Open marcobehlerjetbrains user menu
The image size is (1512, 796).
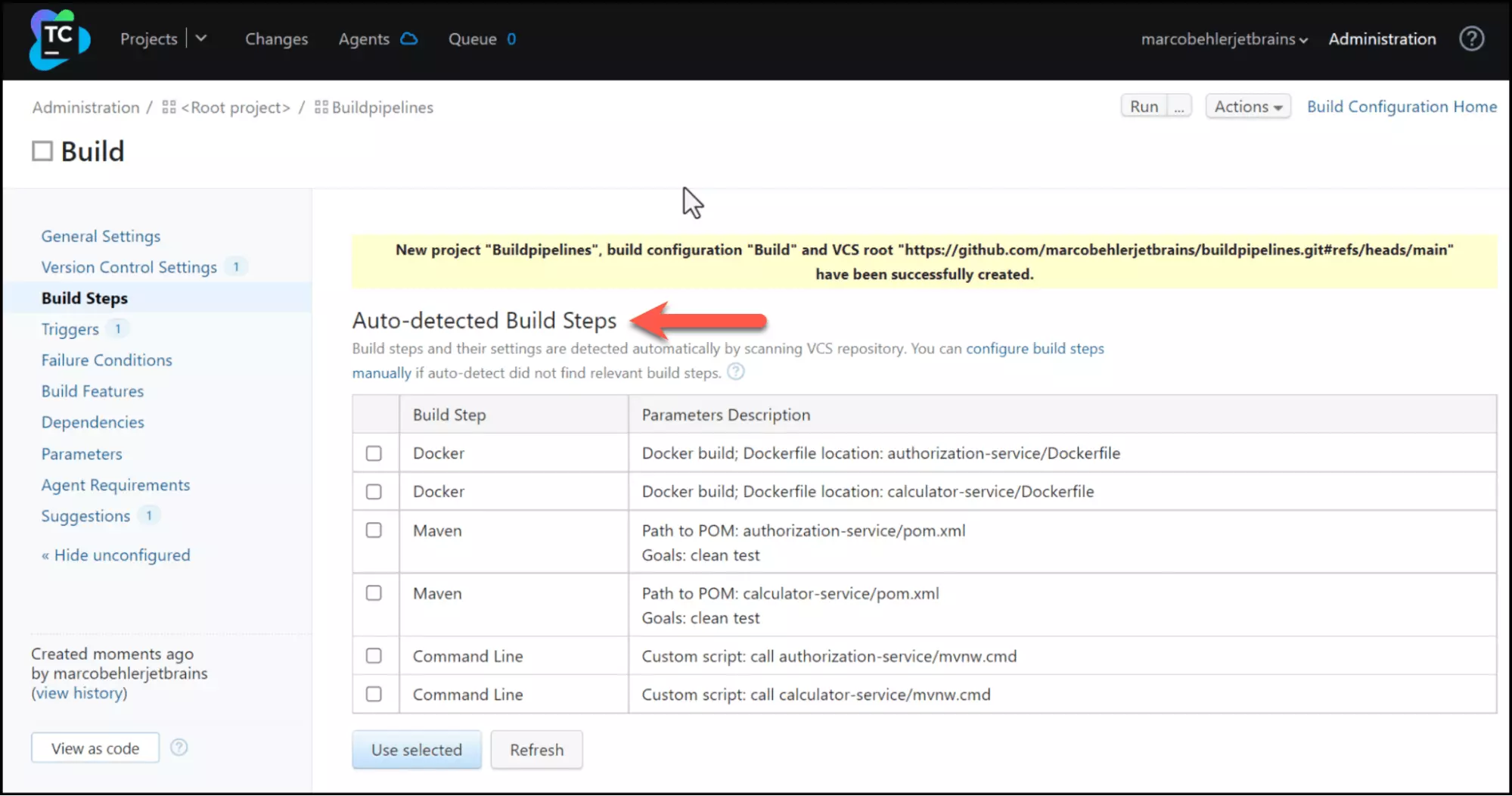1224,39
